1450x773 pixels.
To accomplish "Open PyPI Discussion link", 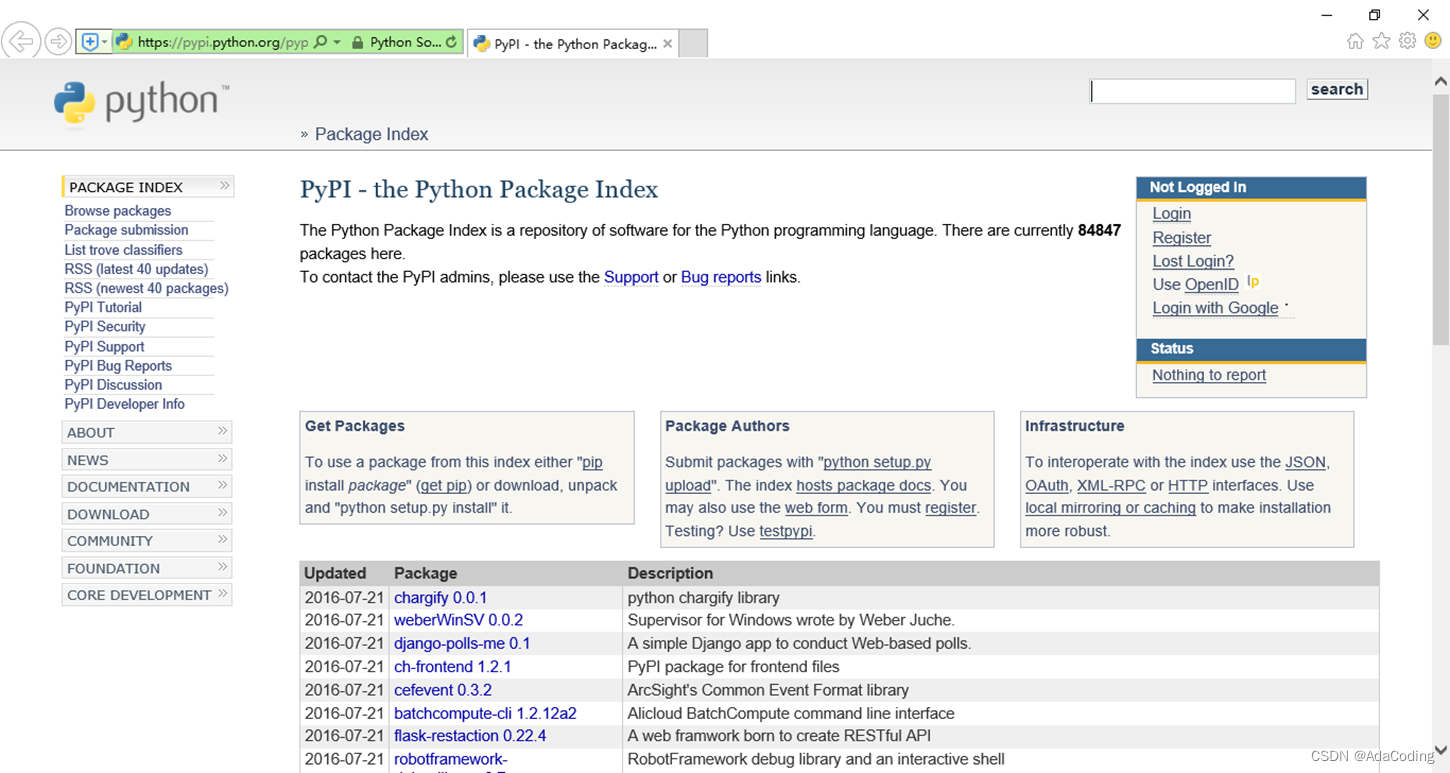I will tap(113, 385).
